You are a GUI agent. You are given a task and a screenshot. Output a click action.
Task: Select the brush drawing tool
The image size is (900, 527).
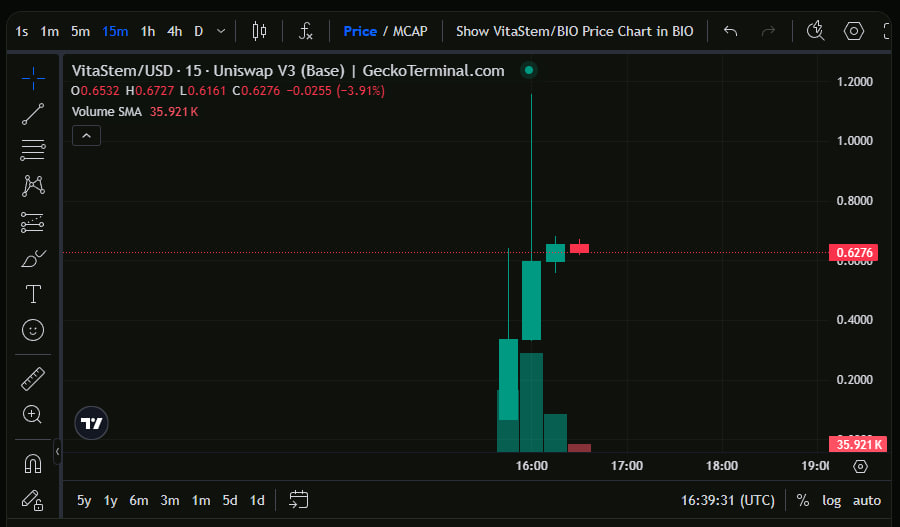(33, 258)
